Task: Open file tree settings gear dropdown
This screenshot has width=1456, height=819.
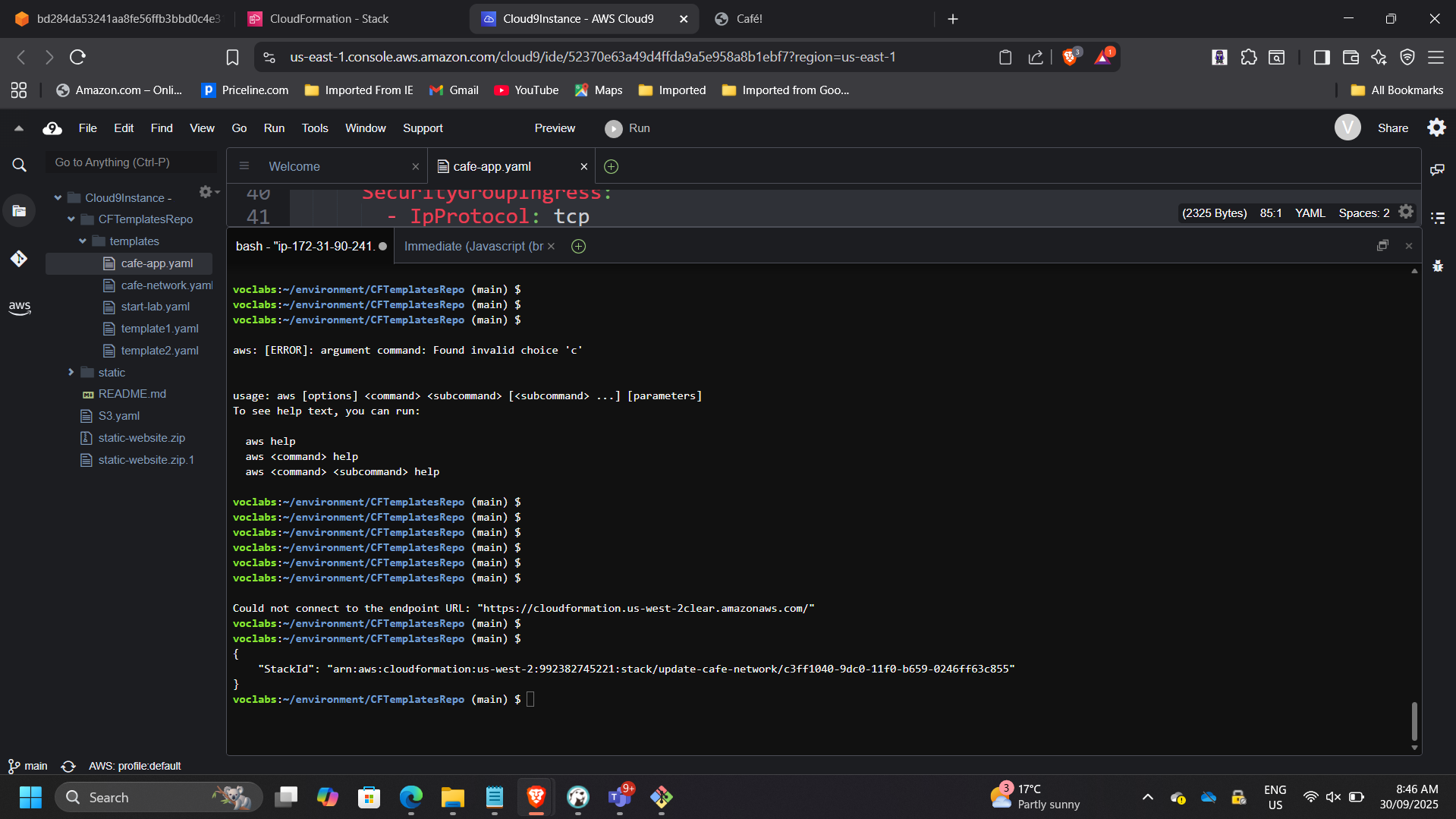Action: click(x=206, y=192)
